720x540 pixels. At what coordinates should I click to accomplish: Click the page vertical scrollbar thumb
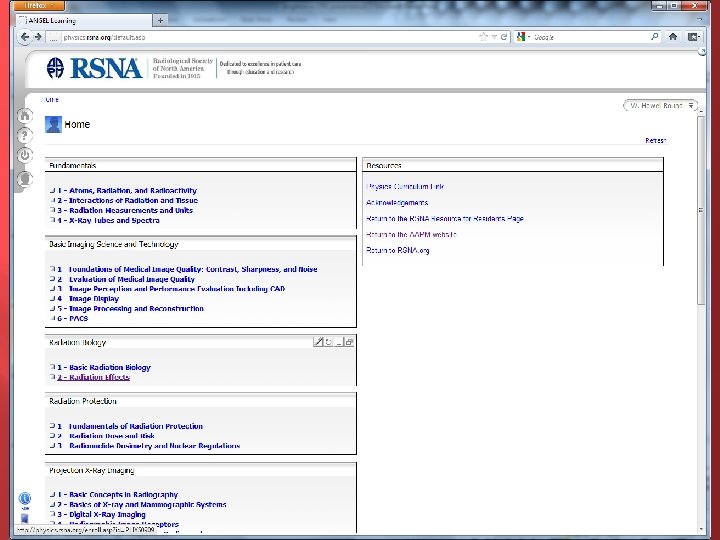(701, 209)
